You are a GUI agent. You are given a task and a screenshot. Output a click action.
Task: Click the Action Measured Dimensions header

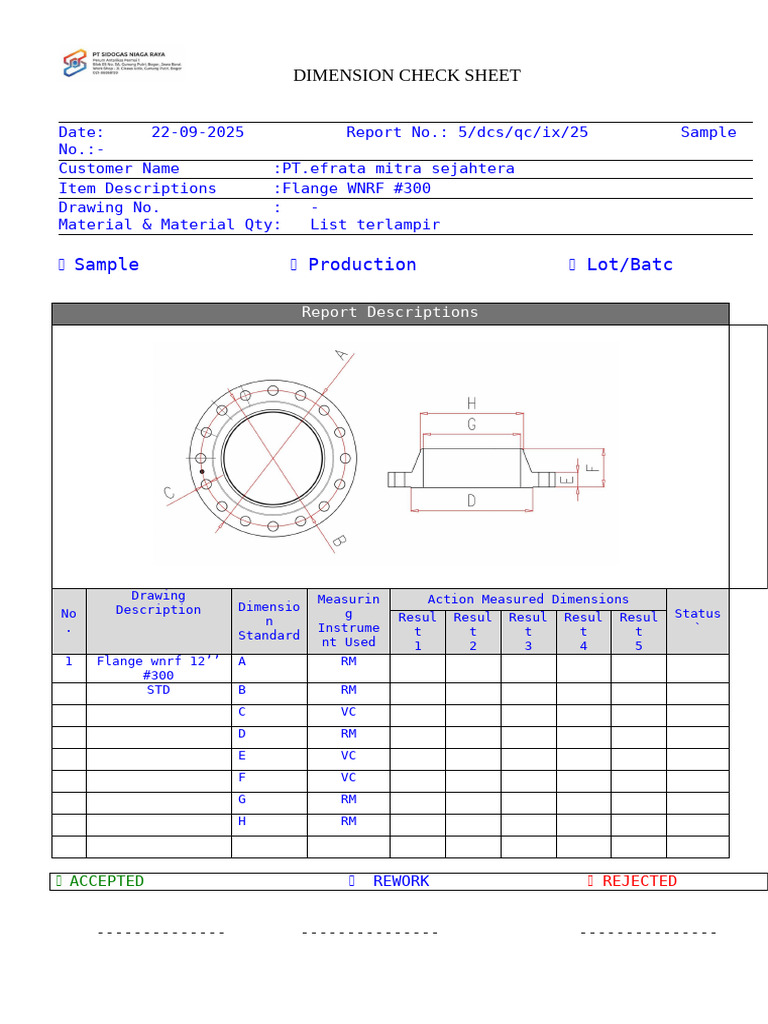point(528,600)
